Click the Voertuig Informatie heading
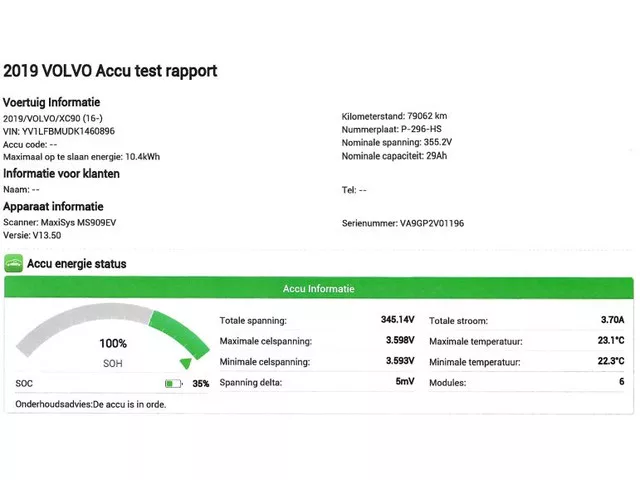640x480 pixels. [51, 102]
